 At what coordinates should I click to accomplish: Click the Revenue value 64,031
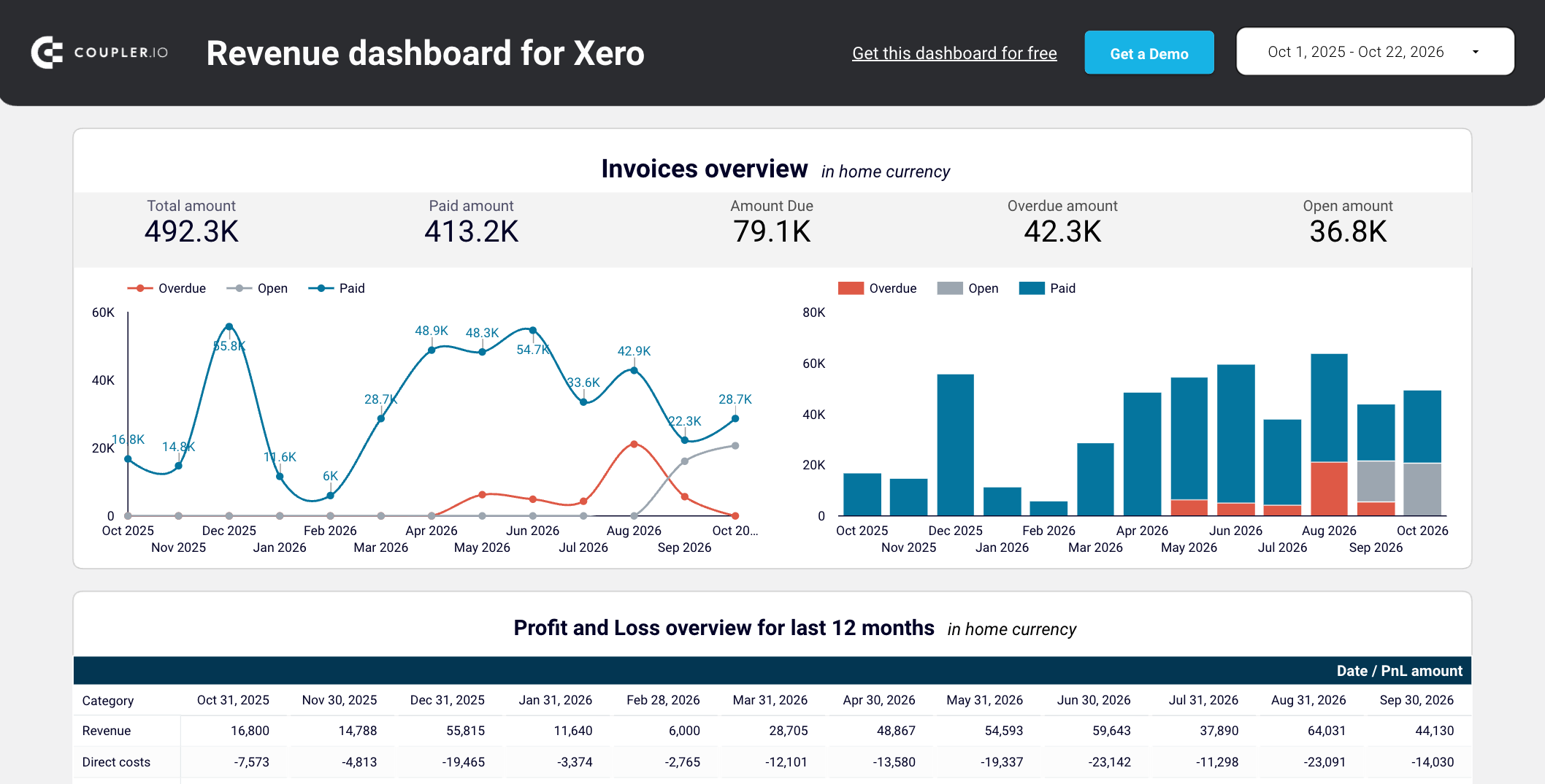point(1327,731)
